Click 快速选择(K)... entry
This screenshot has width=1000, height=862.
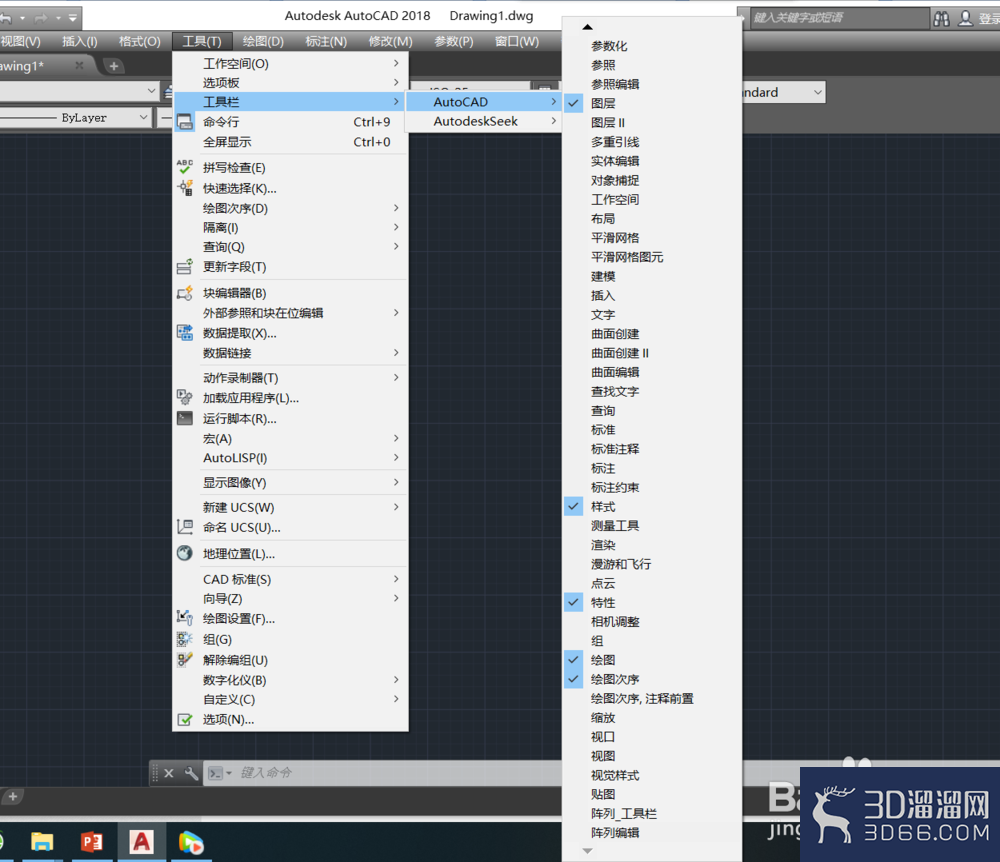(x=290, y=188)
